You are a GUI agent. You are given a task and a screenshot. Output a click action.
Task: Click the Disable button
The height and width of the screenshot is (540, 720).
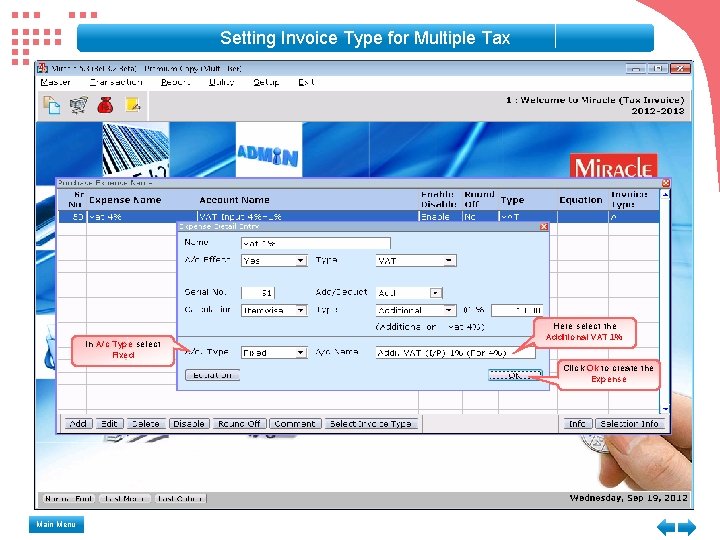pos(189,423)
